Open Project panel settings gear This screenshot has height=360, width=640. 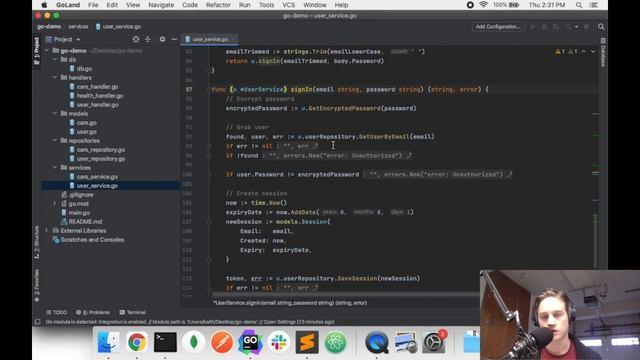tap(162, 40)
